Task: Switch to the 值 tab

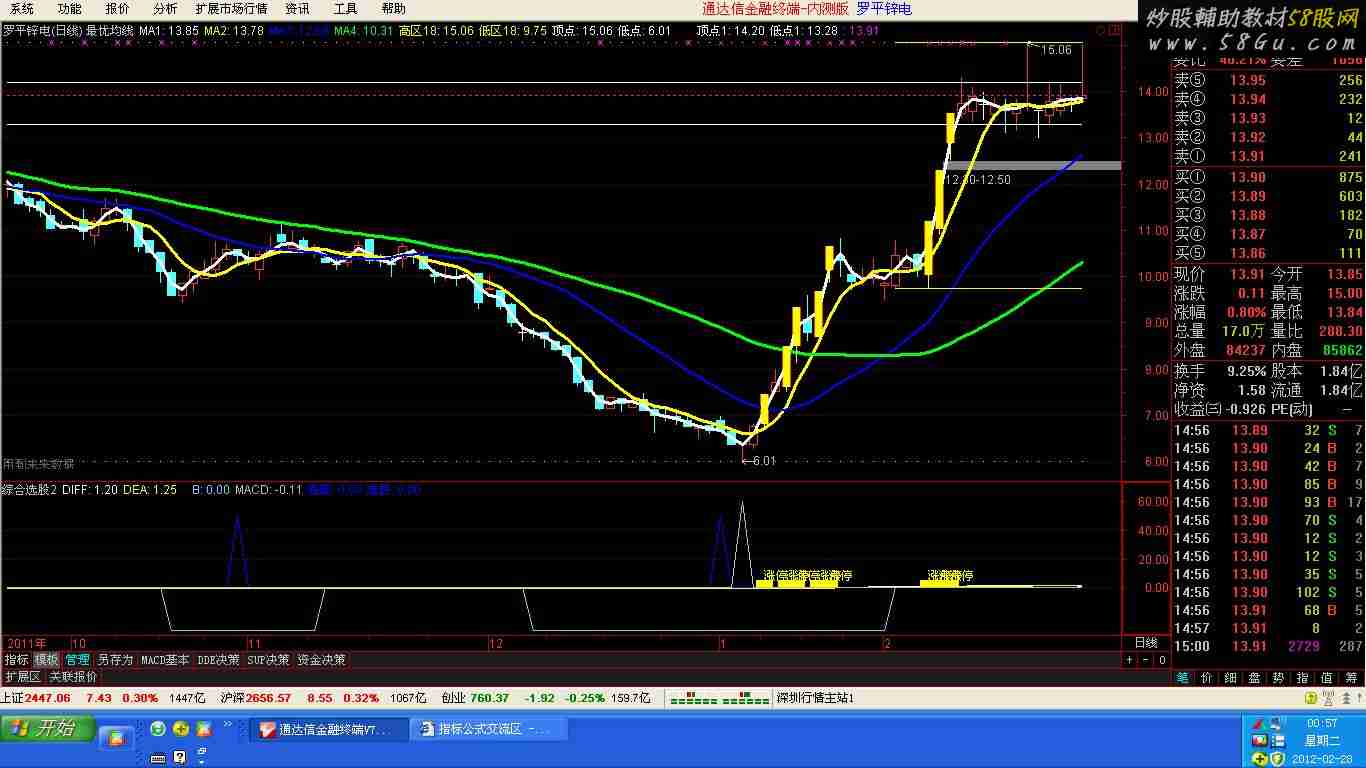Action: (x=1327, y=678)
